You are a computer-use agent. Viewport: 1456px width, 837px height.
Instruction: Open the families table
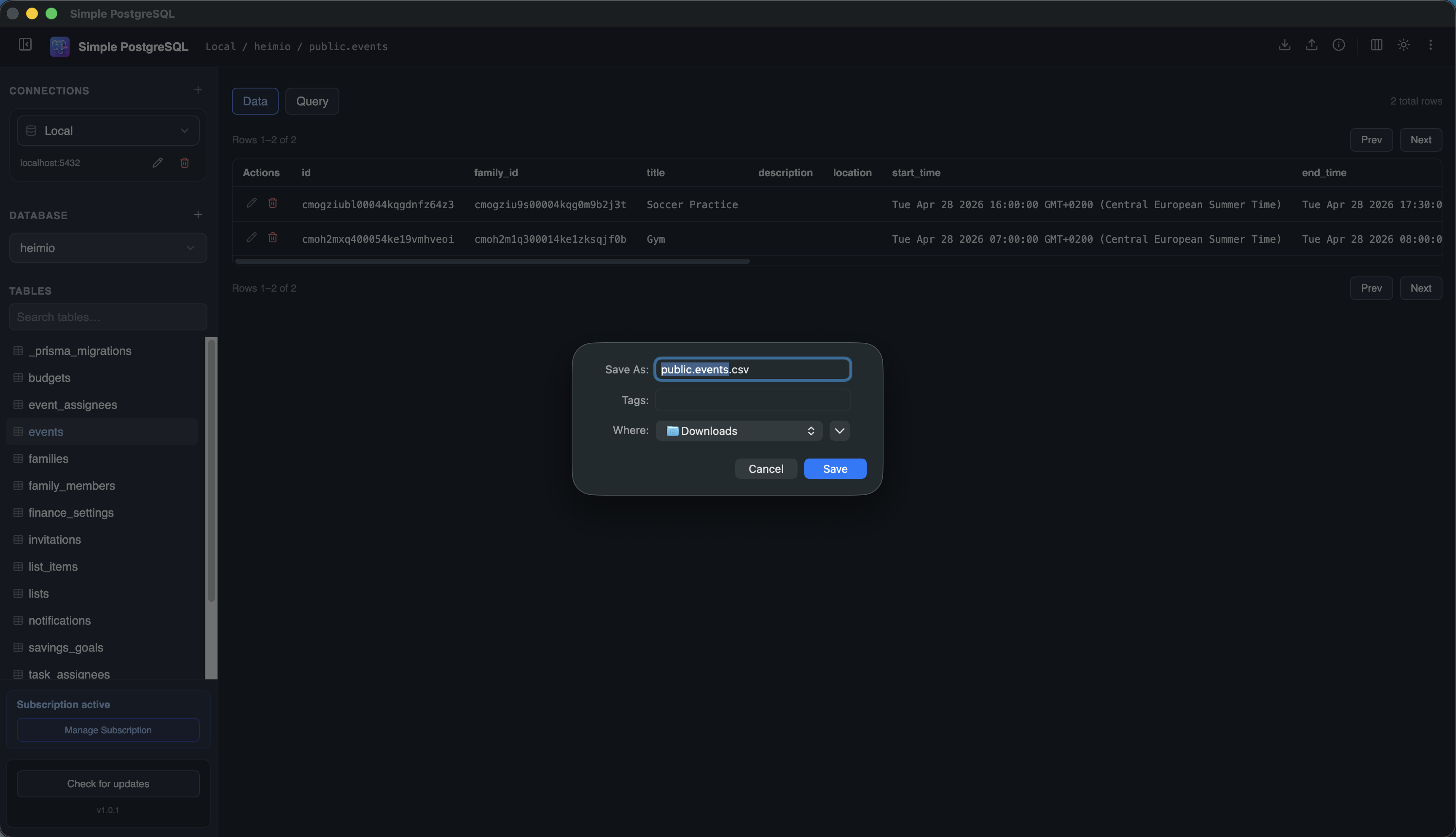click(102, 459)
